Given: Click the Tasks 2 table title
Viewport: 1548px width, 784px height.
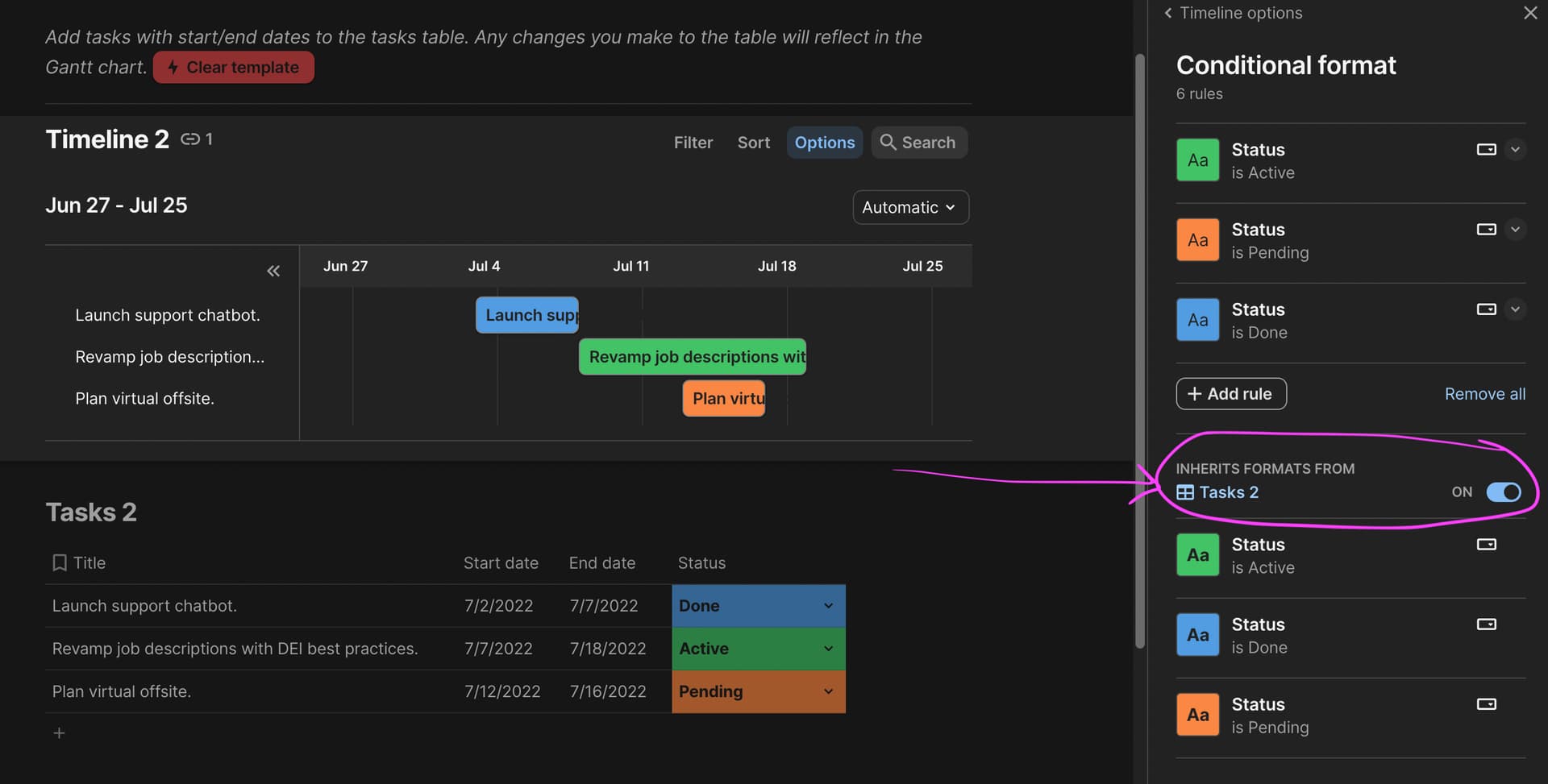Looking at the screenshot, I should tap(91, 512).
